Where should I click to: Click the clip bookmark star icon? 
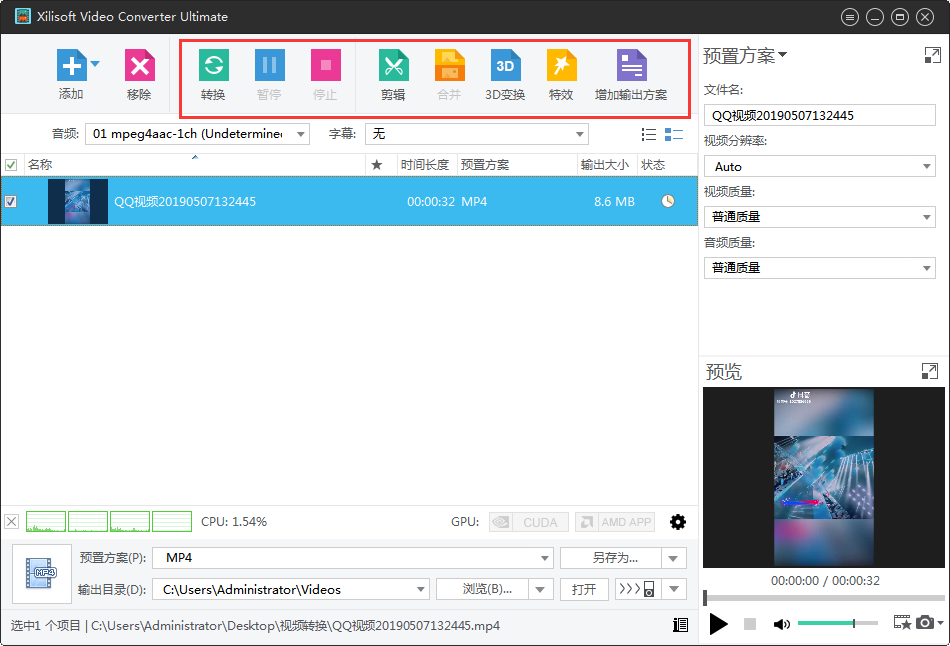coord(902,622)
